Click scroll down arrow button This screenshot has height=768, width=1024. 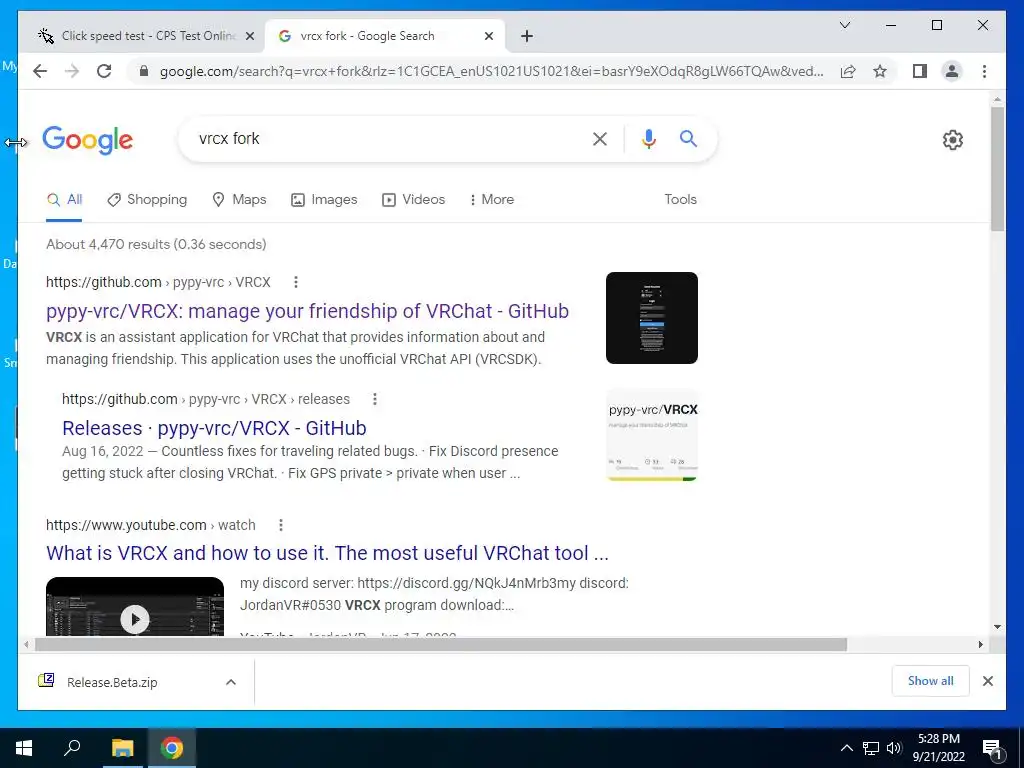pyautogui.click(x=997, y=627)
